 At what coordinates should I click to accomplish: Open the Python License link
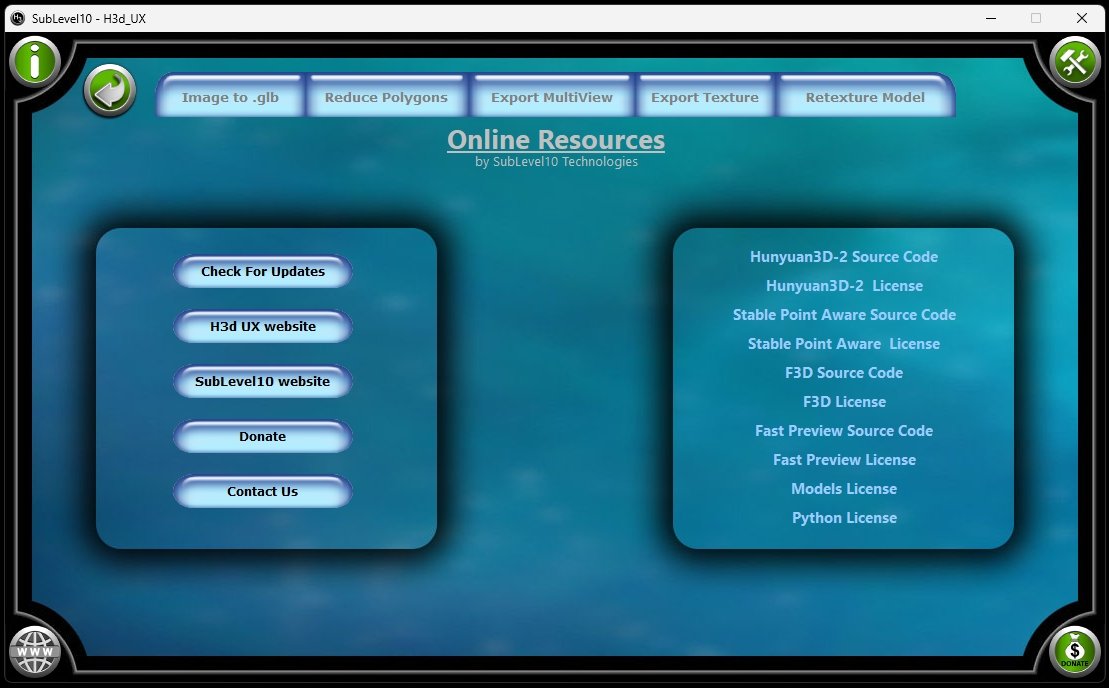coord(844,518)
